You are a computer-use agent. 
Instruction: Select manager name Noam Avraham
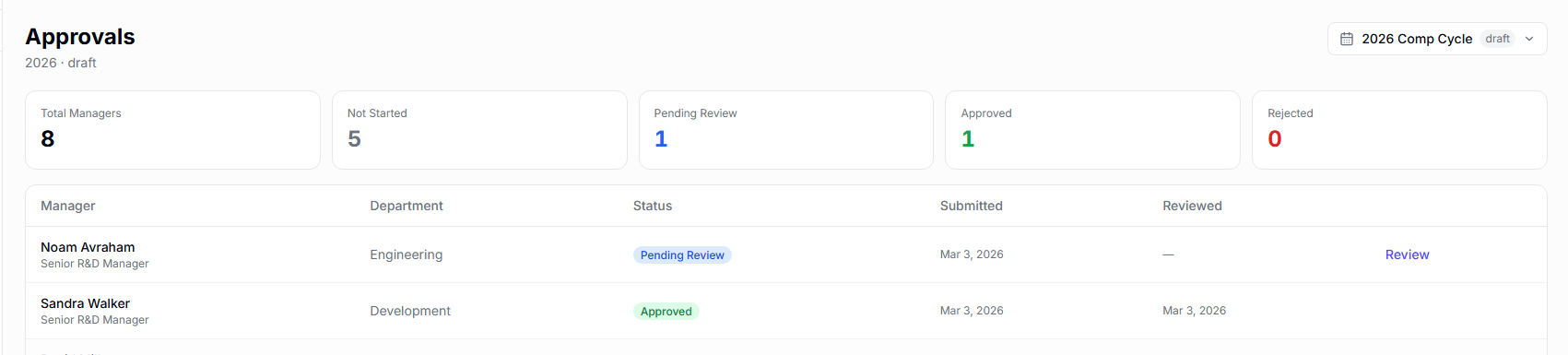(x=88, y=247)
